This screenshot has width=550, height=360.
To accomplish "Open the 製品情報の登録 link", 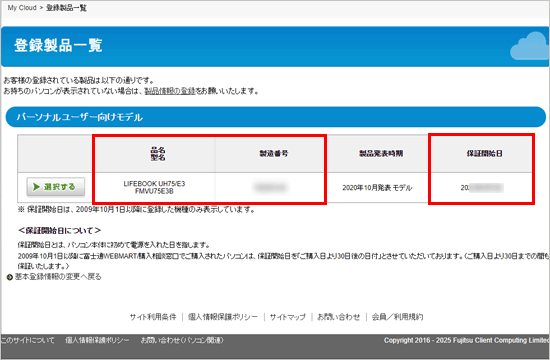I will click(170, 91).
